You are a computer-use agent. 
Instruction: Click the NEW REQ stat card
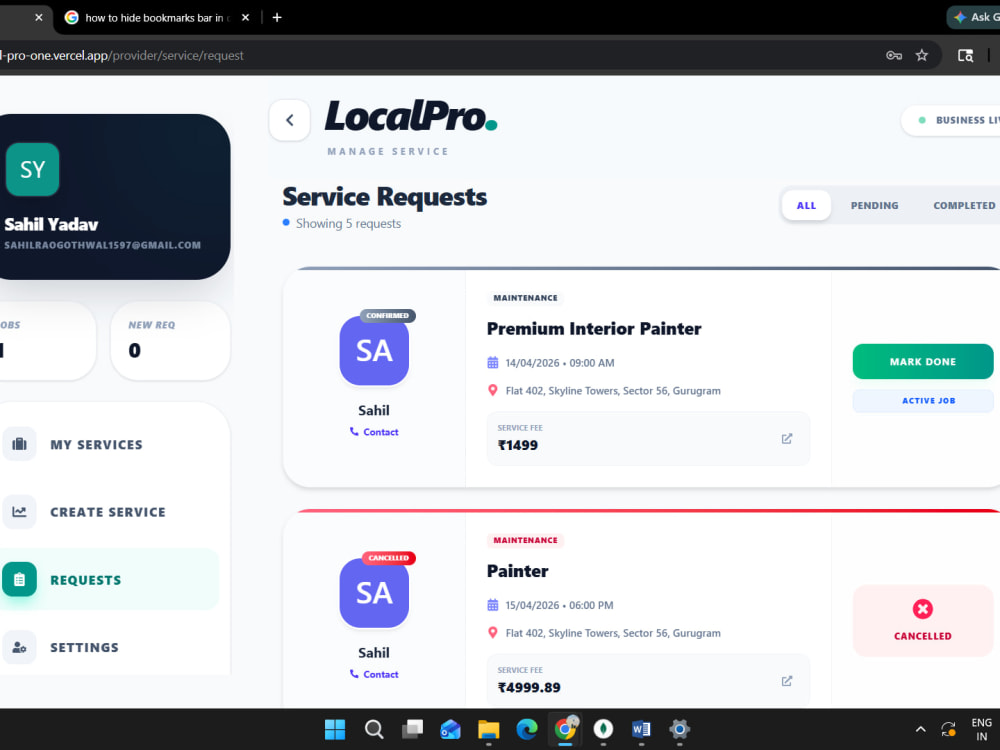pyautogui.click(x=170, y=341)
